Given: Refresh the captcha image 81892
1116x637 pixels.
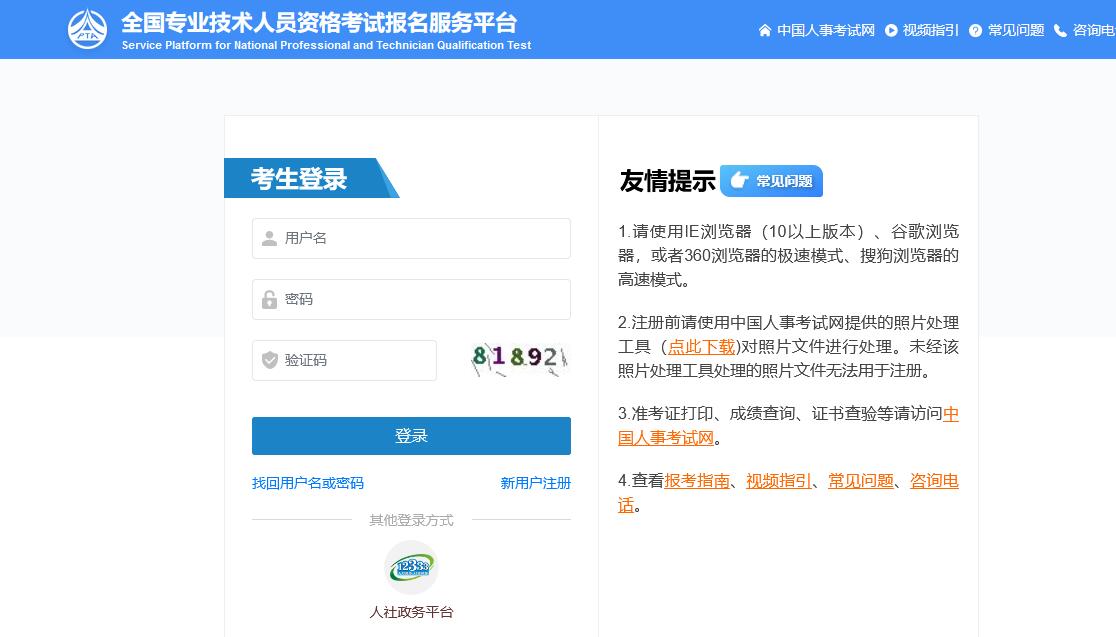Looking at the screenshot, I should (519, 359).
